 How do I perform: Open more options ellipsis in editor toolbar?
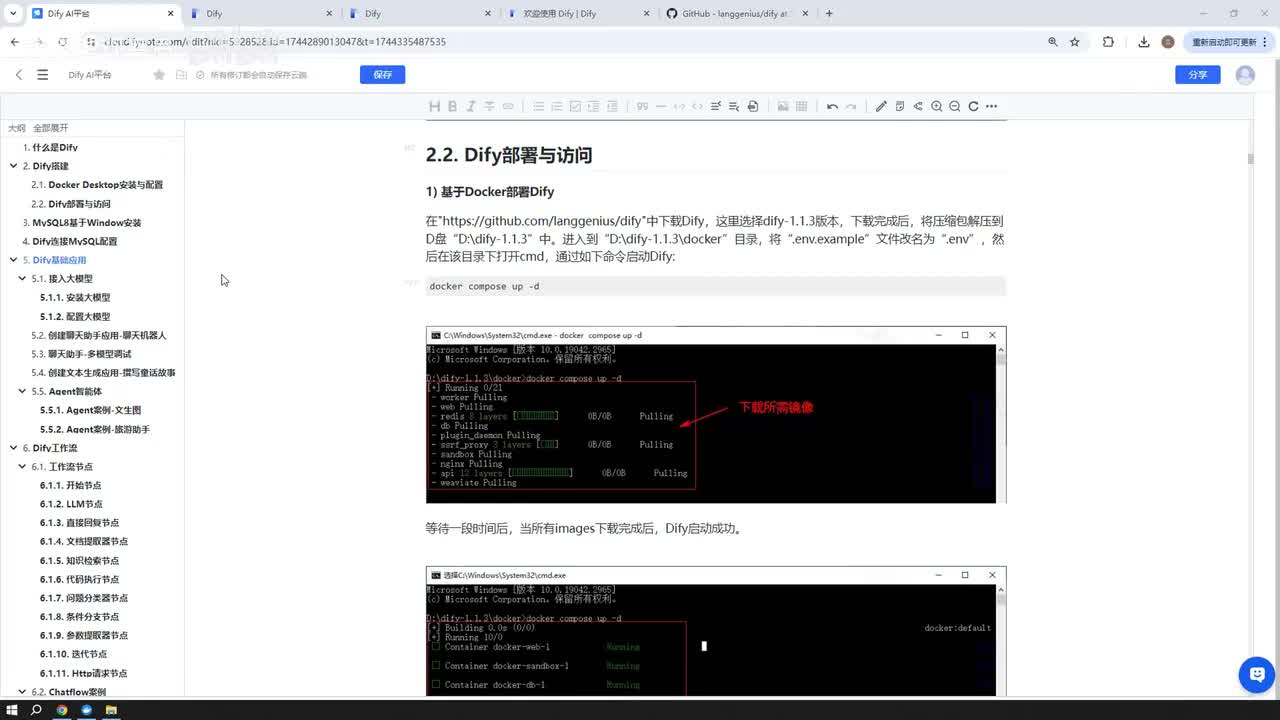tap(992, 106)
